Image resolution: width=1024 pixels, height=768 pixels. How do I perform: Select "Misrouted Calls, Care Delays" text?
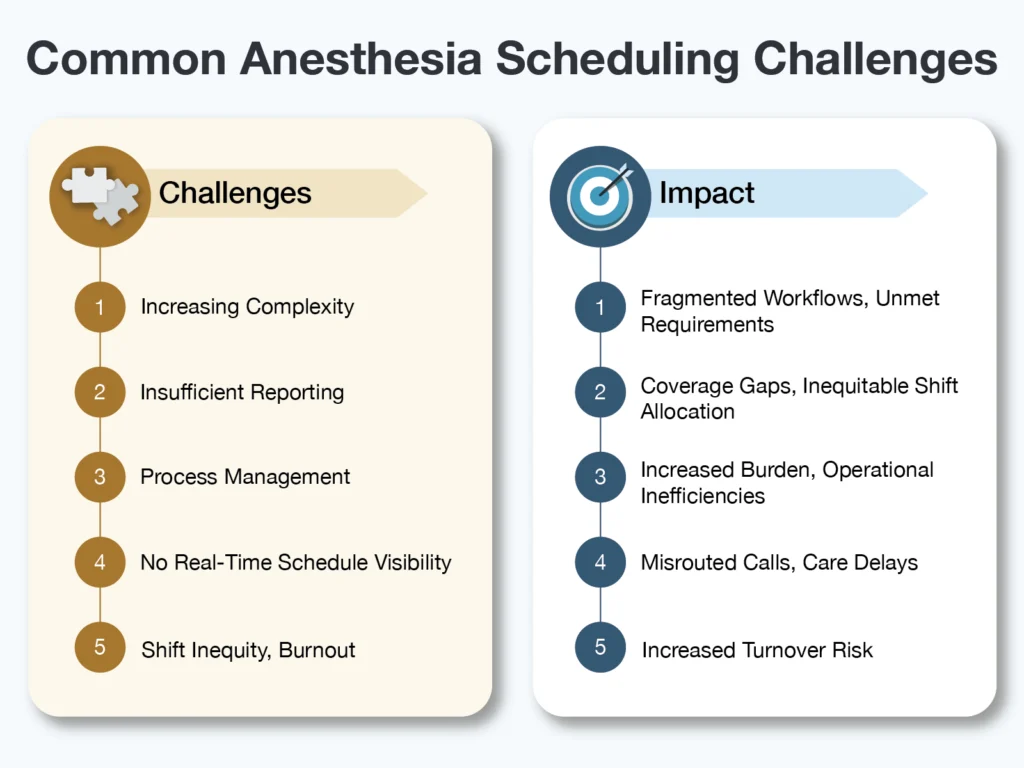(779, 563)
